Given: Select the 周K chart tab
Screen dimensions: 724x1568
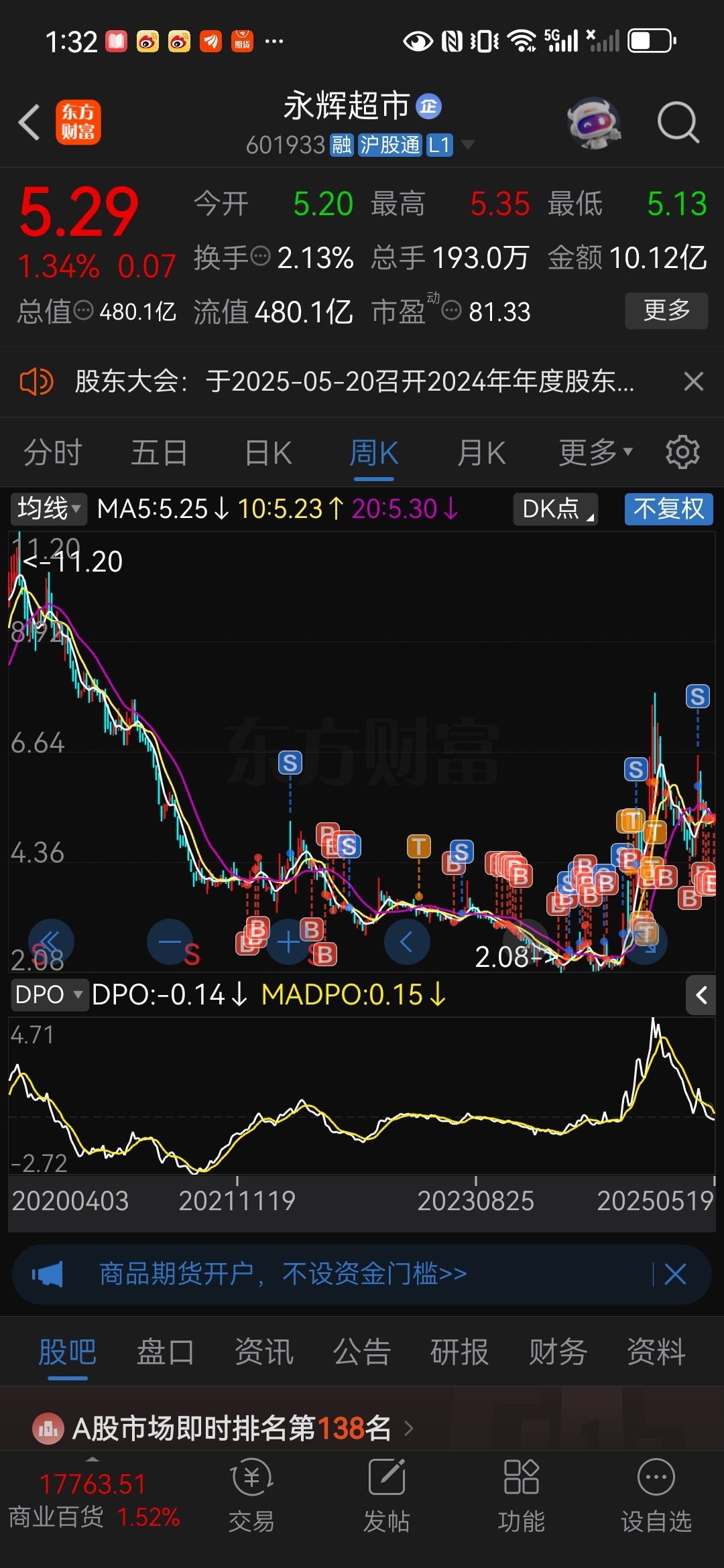Looking at the screenshot, I should click(x=373, y=453).
